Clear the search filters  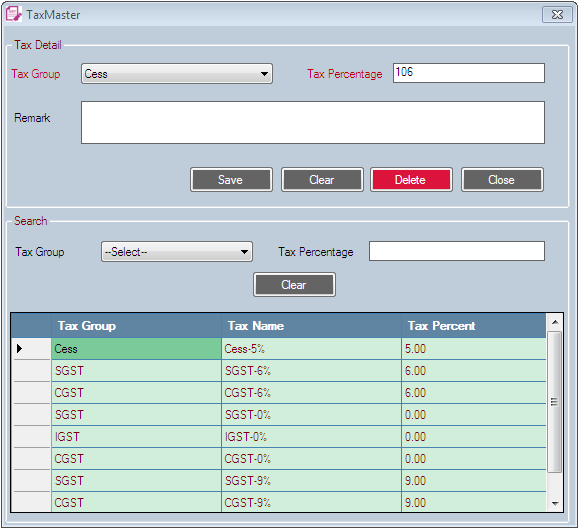[294, 285]
